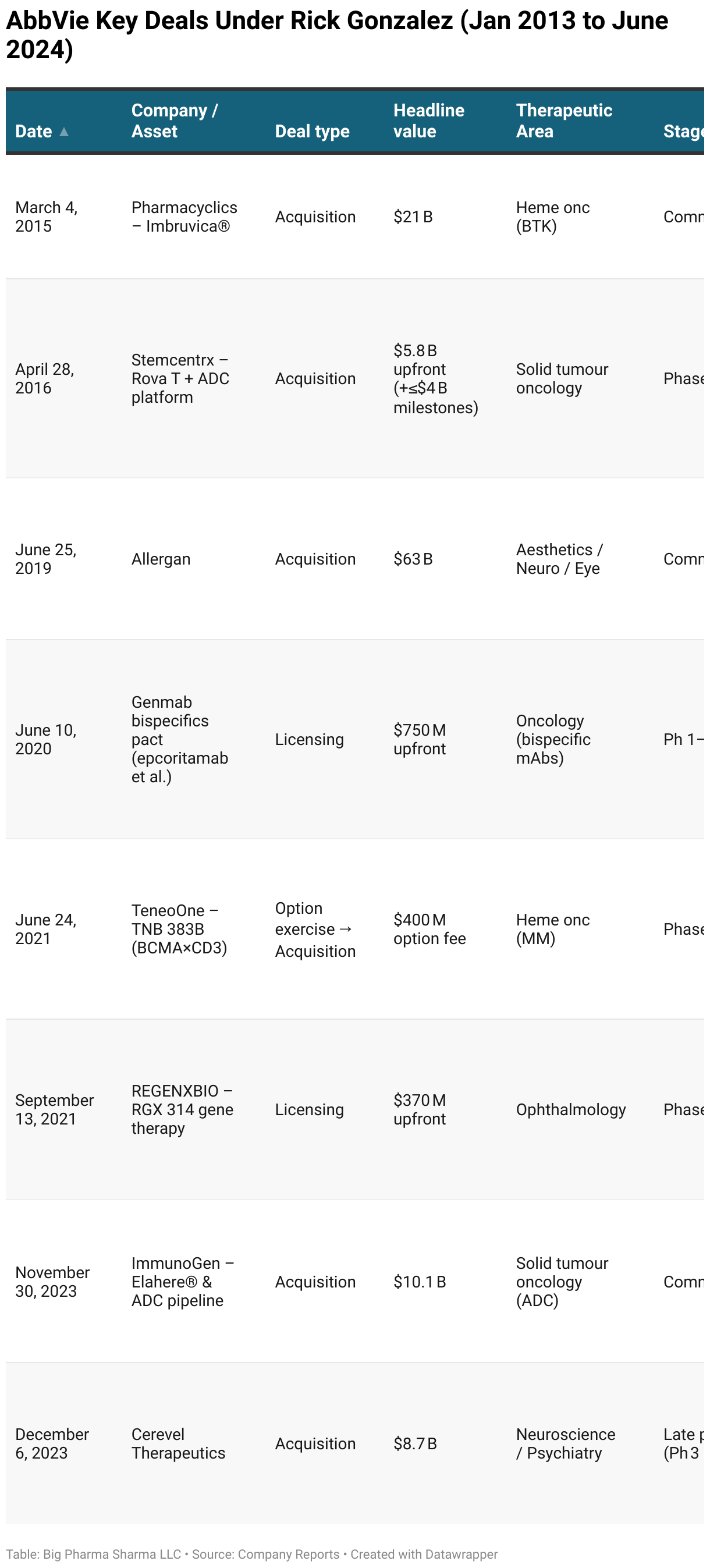Image resolution: width=710 pixels, height=1568 pixels.
Task: Select the Genmab bispecifics pact cell
Action: point(179,739)
